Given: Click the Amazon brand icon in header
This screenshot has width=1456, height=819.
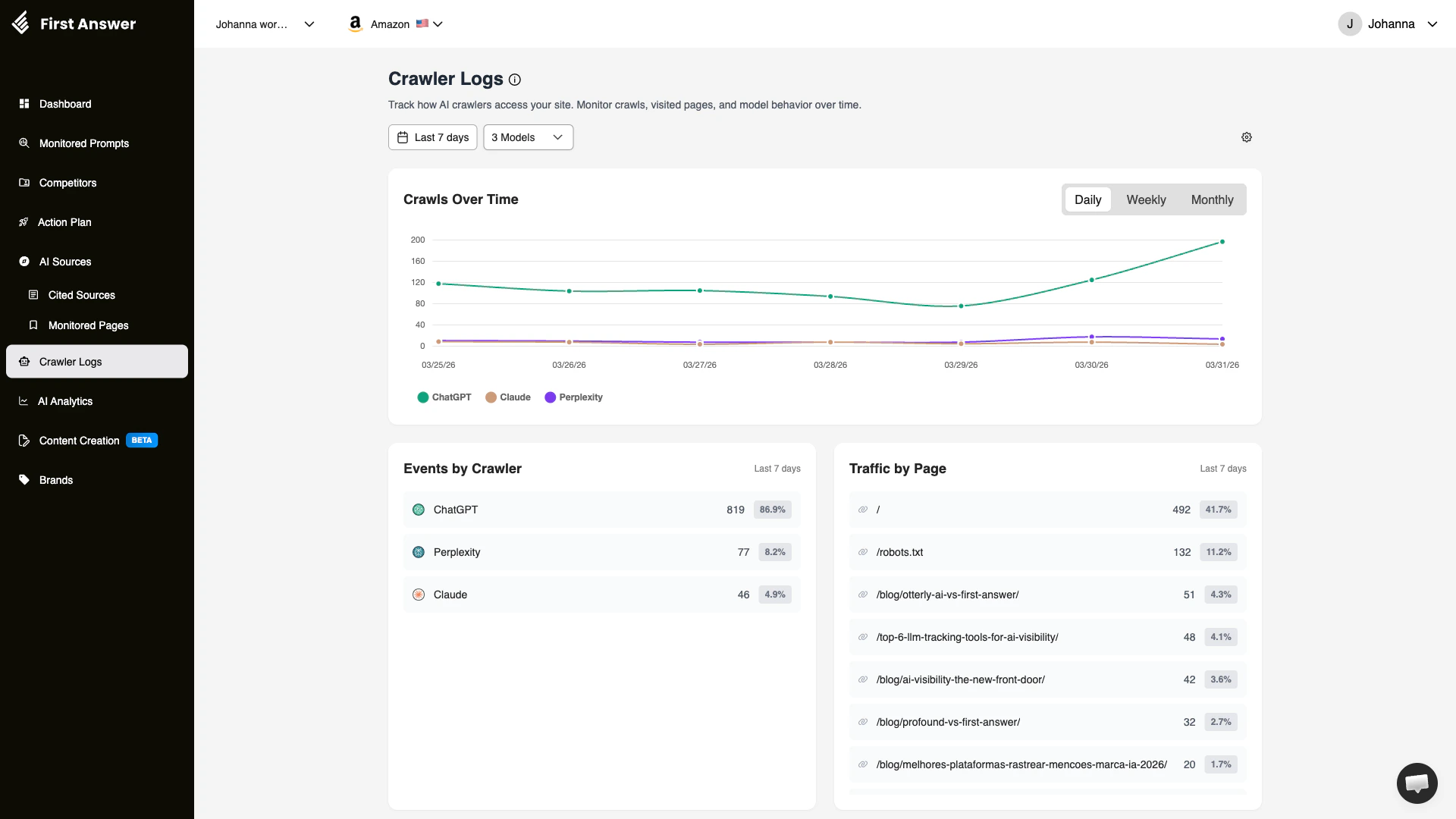Looking at the screenshot, I should pos(355,24).
